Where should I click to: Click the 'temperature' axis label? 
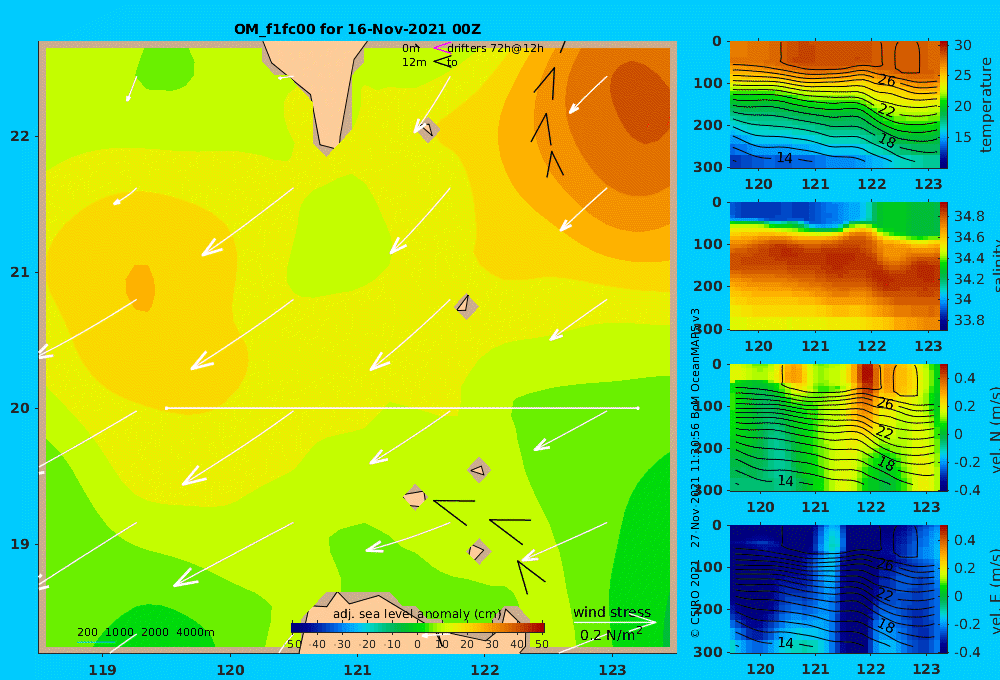(986, 105)
